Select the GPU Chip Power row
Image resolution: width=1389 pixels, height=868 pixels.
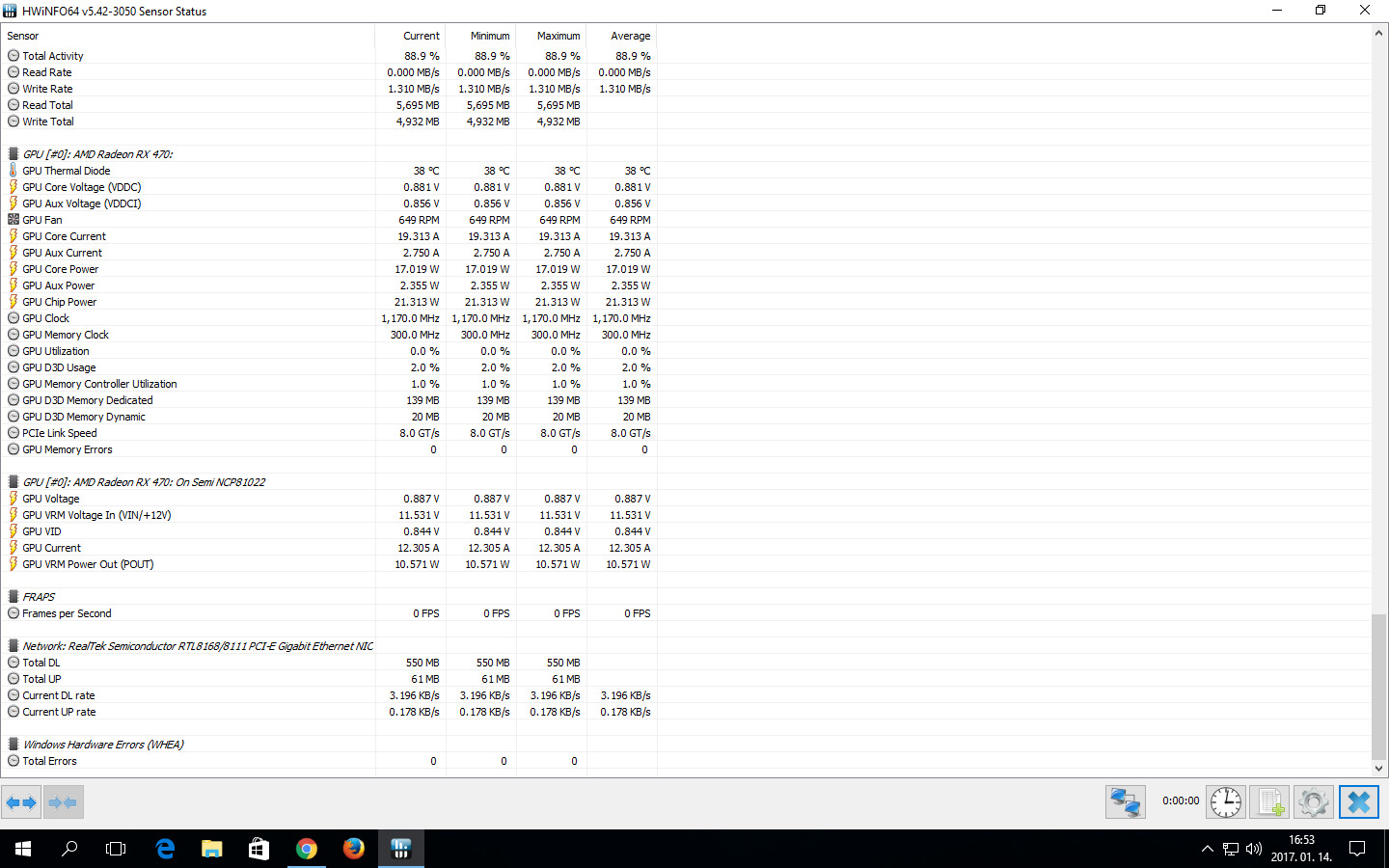pos(329,302)
